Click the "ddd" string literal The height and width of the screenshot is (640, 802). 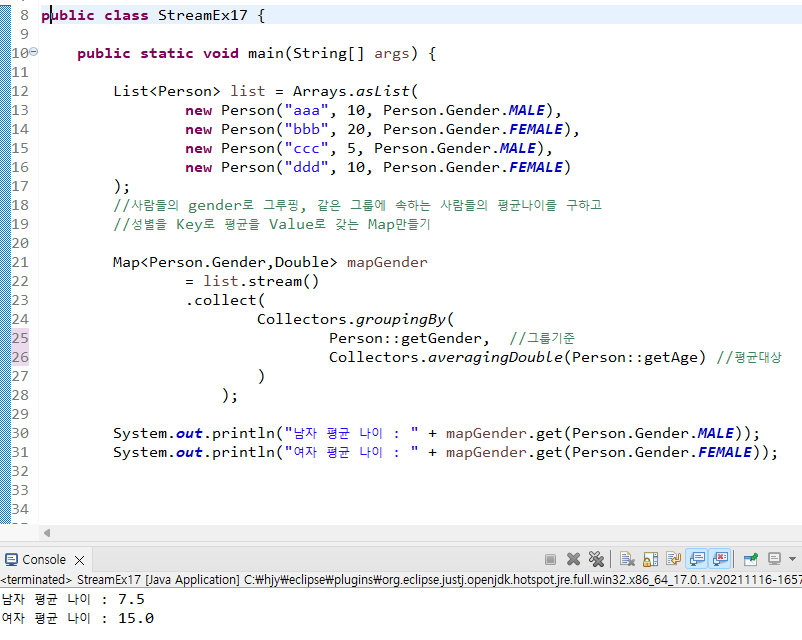306,167
